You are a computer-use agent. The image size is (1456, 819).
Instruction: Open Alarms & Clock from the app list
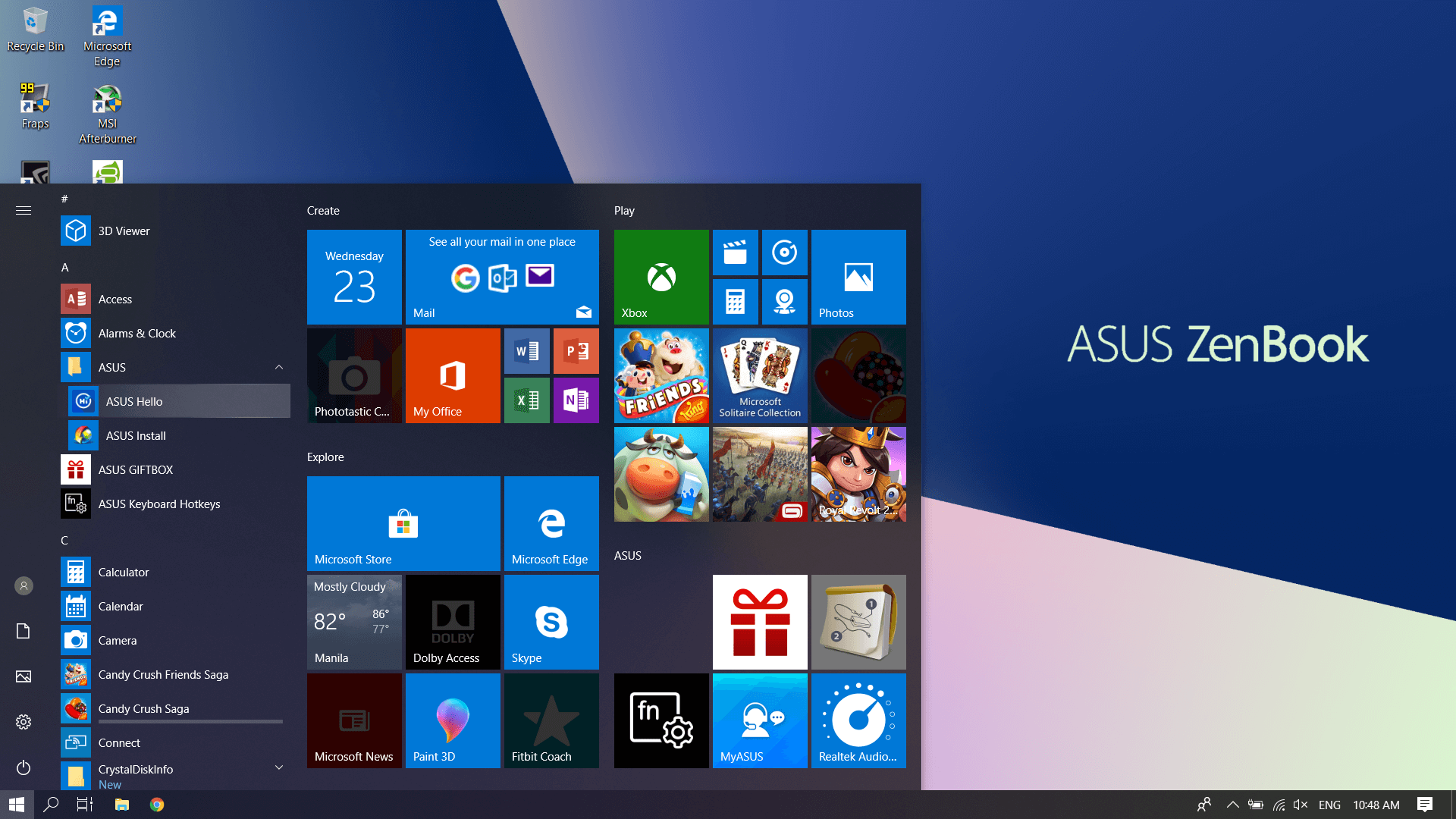point(175,333)
